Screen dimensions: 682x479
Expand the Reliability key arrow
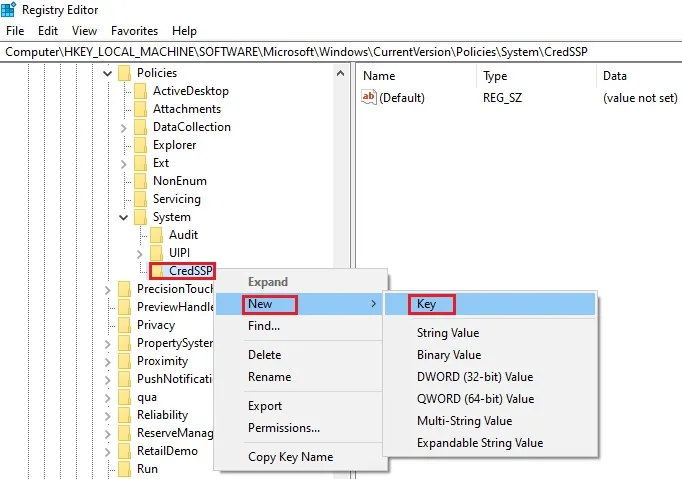point(107,415)
